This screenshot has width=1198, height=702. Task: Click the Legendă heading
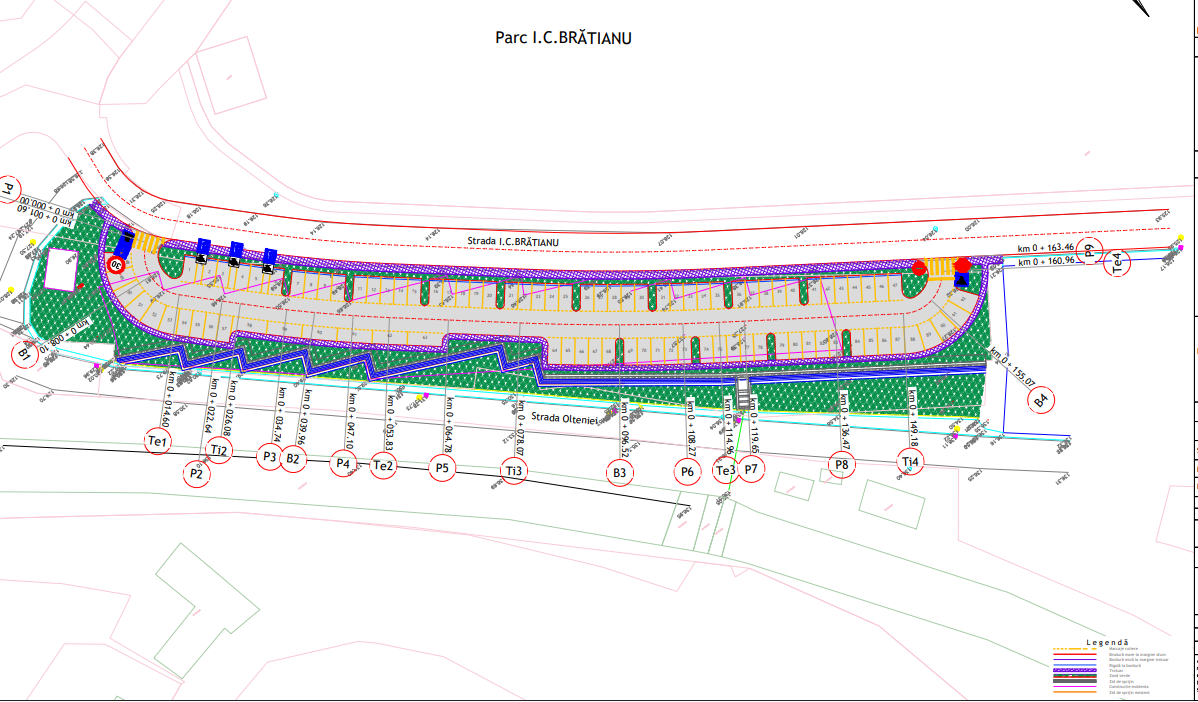1106,642
